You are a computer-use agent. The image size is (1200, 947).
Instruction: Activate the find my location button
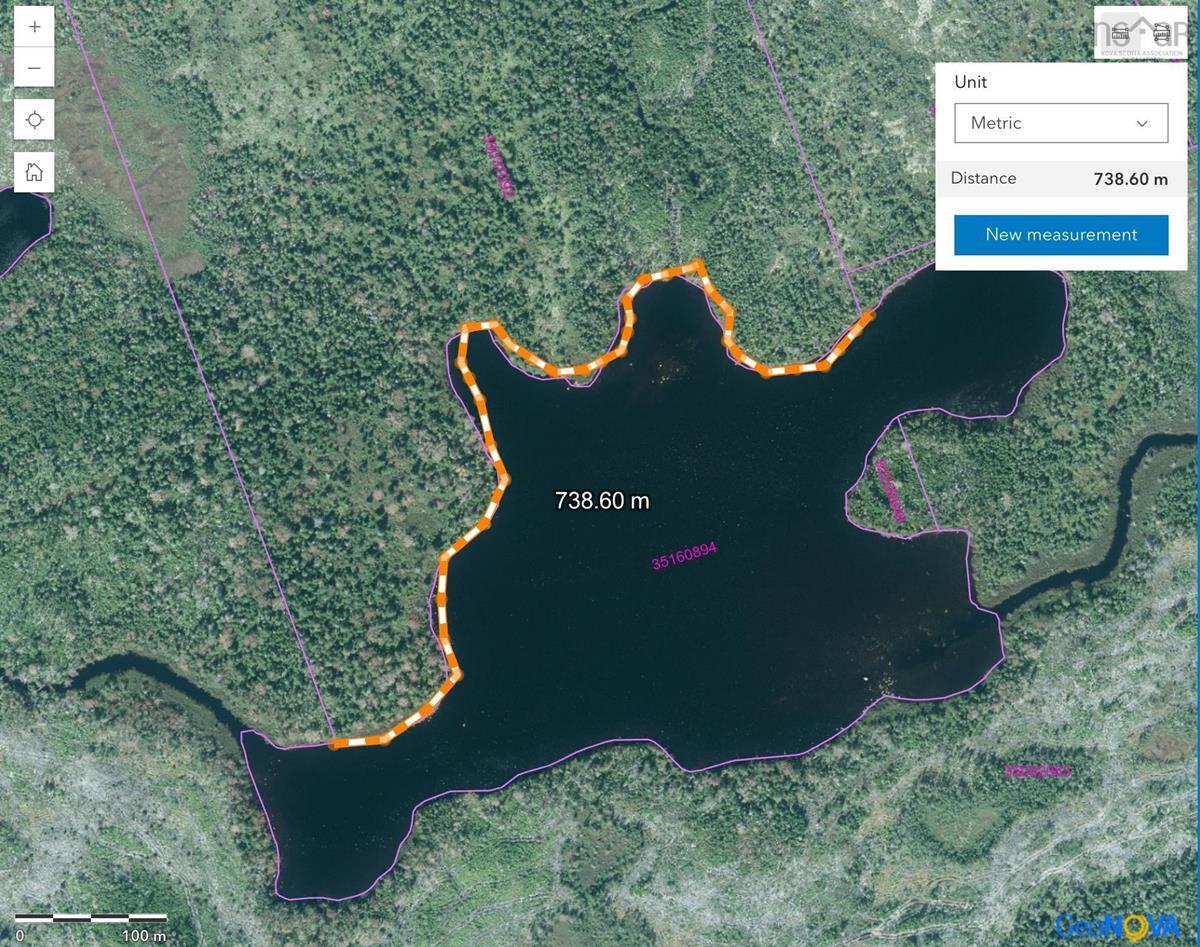point(34,120)
